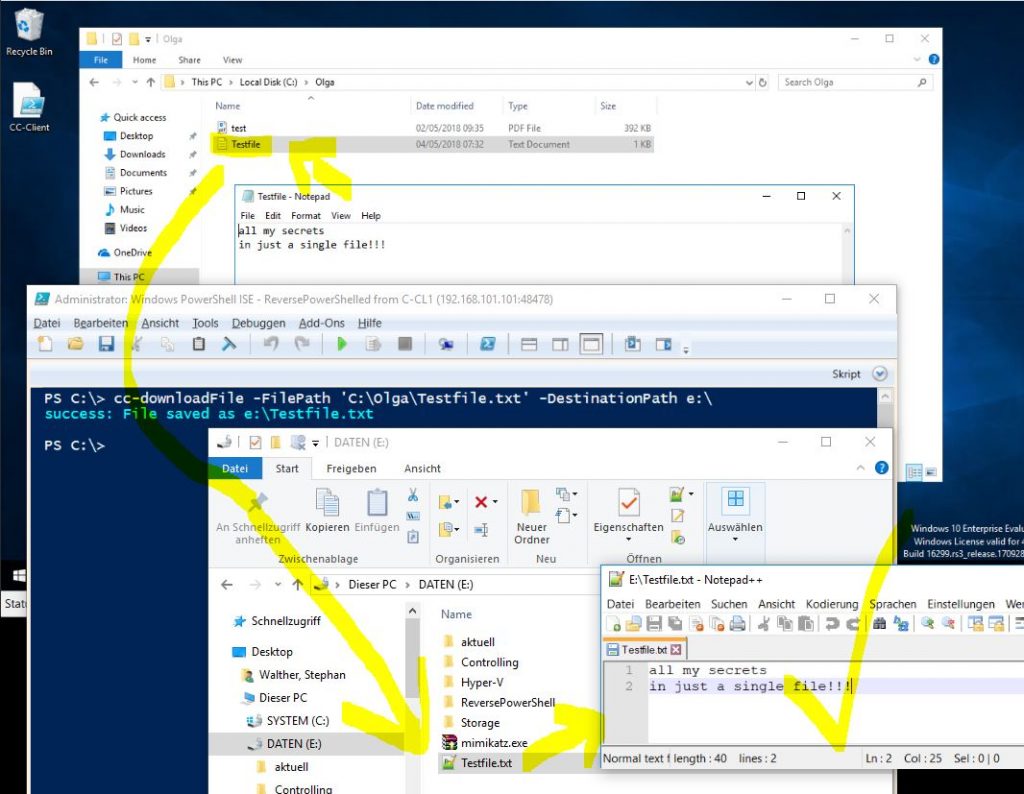1024x794 pixels.
Task: Click the Stop operation icon in PowerShell ISE
Action: [405, 344]
